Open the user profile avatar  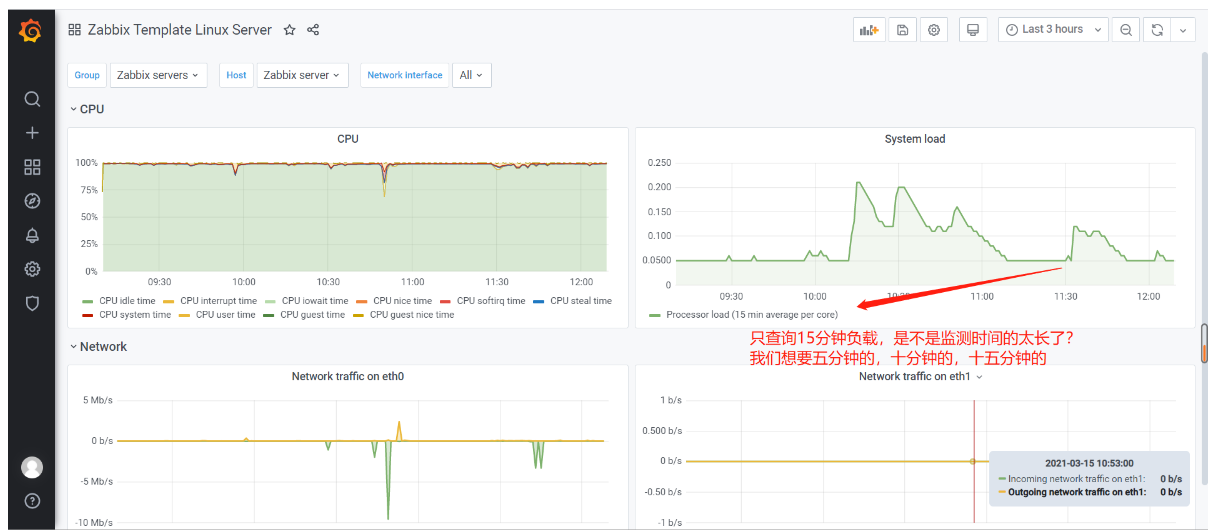tap(32, 467)
